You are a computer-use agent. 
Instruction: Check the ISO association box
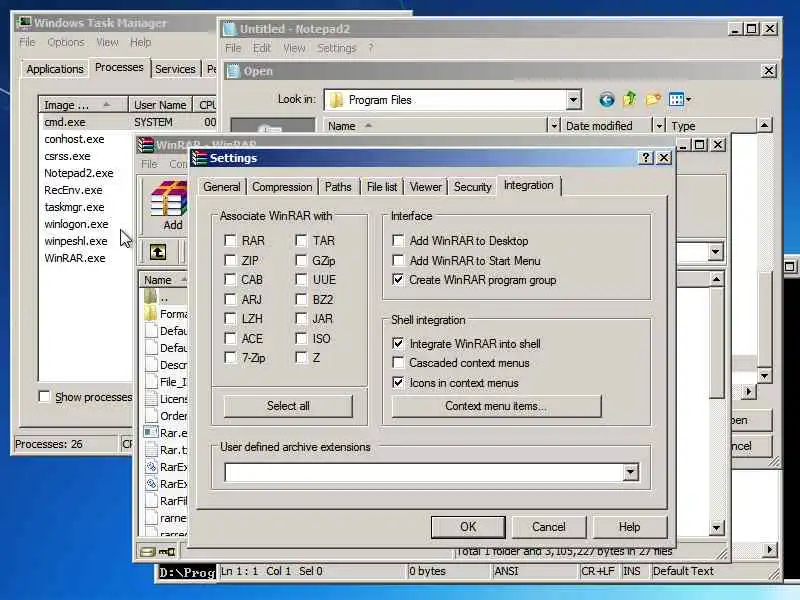click(x=301, y=338)
